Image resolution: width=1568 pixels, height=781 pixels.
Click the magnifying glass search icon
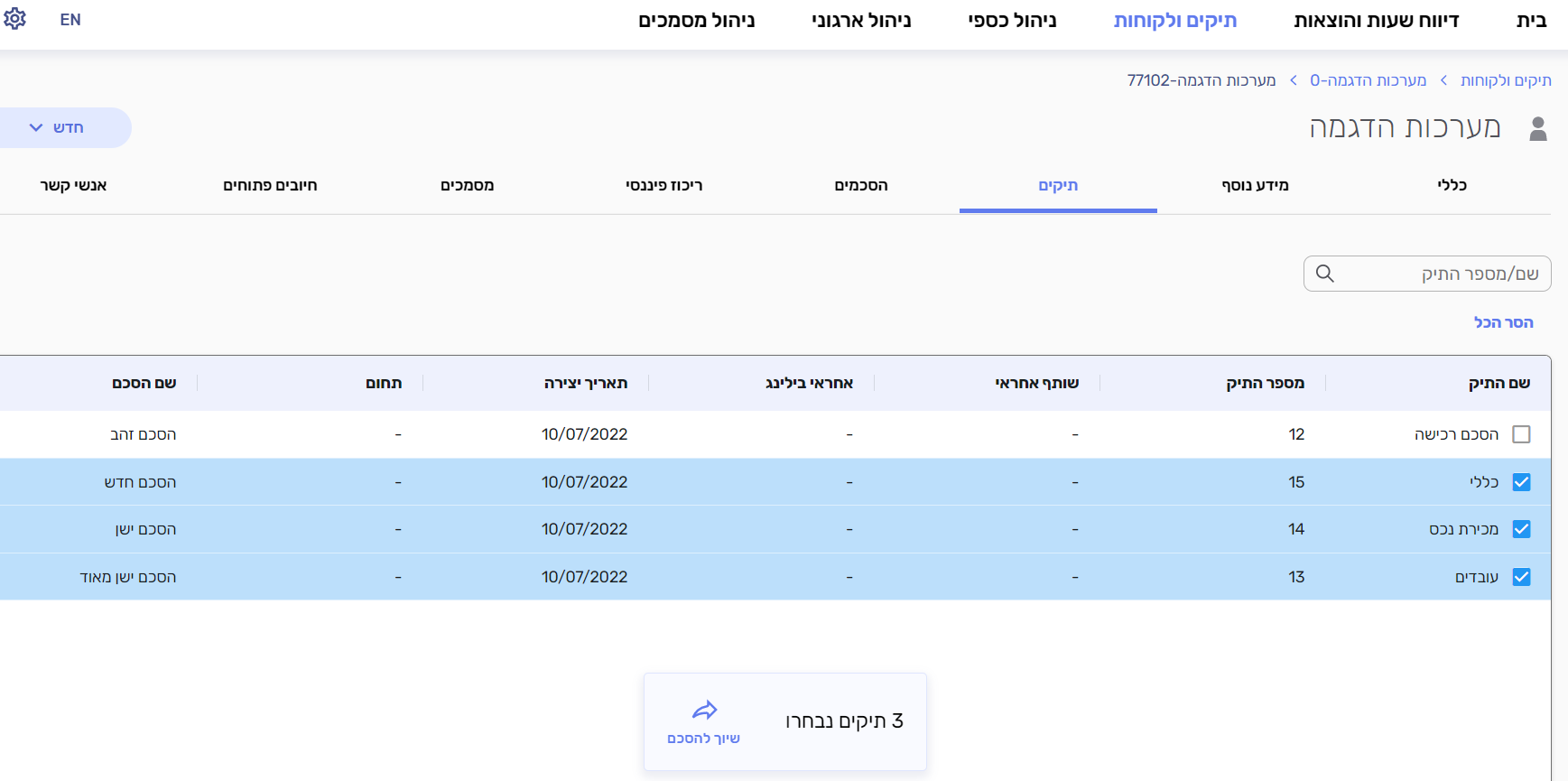click(x=1324, y=274)
